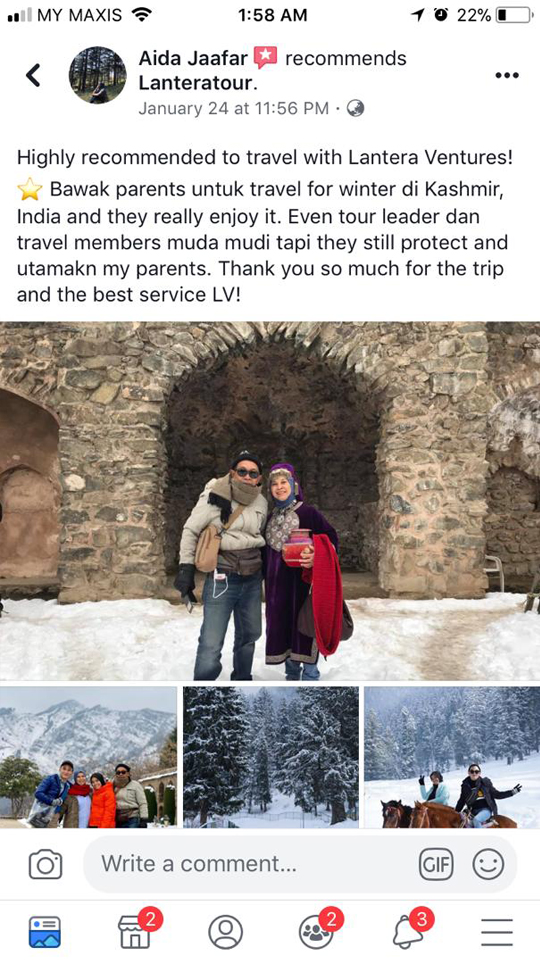Open the main photo of couple
Screen dimensions: 540x960
[x=270, y=501]
